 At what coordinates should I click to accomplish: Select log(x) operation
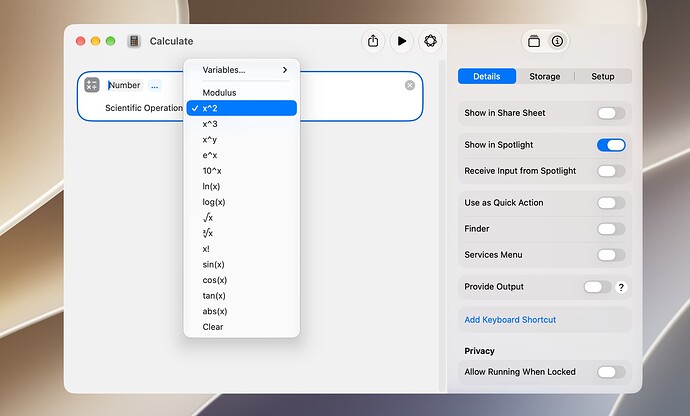click(242, 202)
